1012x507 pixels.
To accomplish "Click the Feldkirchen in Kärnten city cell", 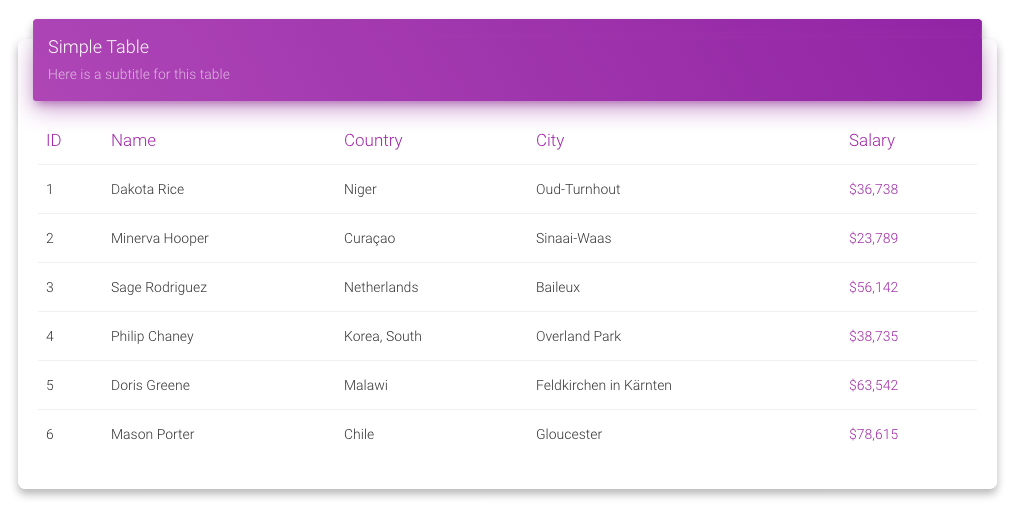I will (603, 385).
